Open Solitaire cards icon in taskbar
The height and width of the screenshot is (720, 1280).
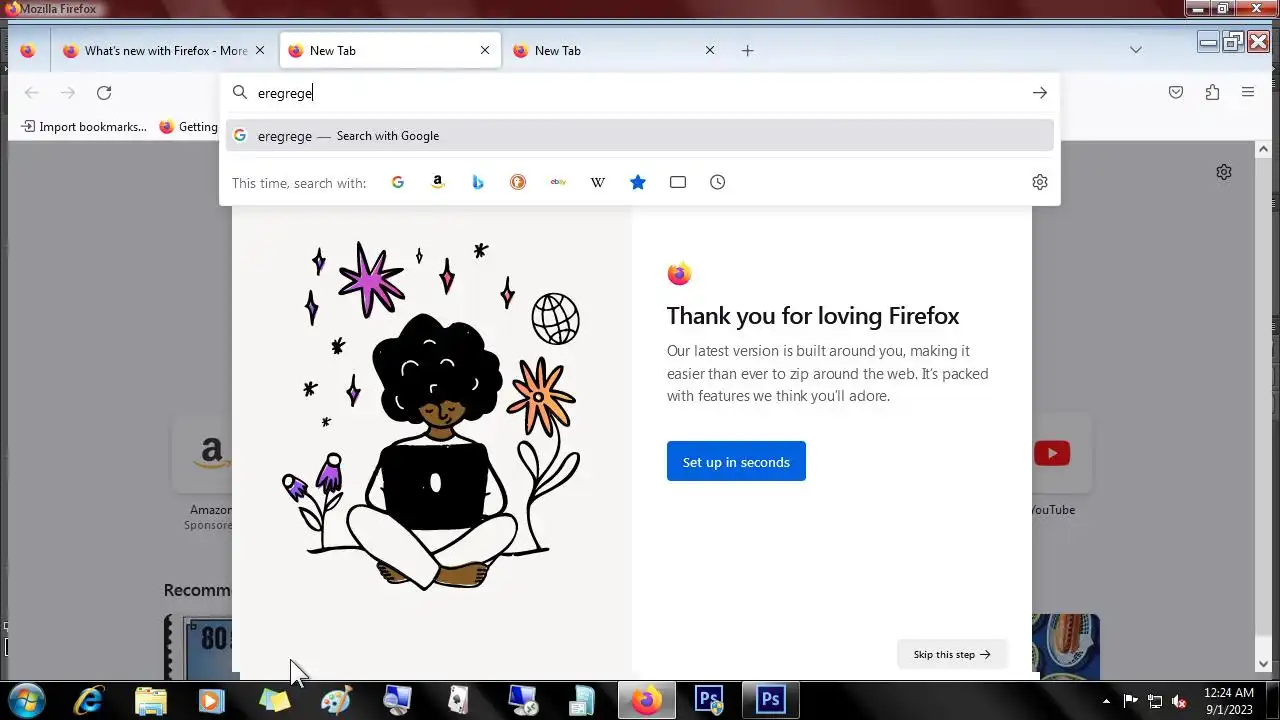459,700
